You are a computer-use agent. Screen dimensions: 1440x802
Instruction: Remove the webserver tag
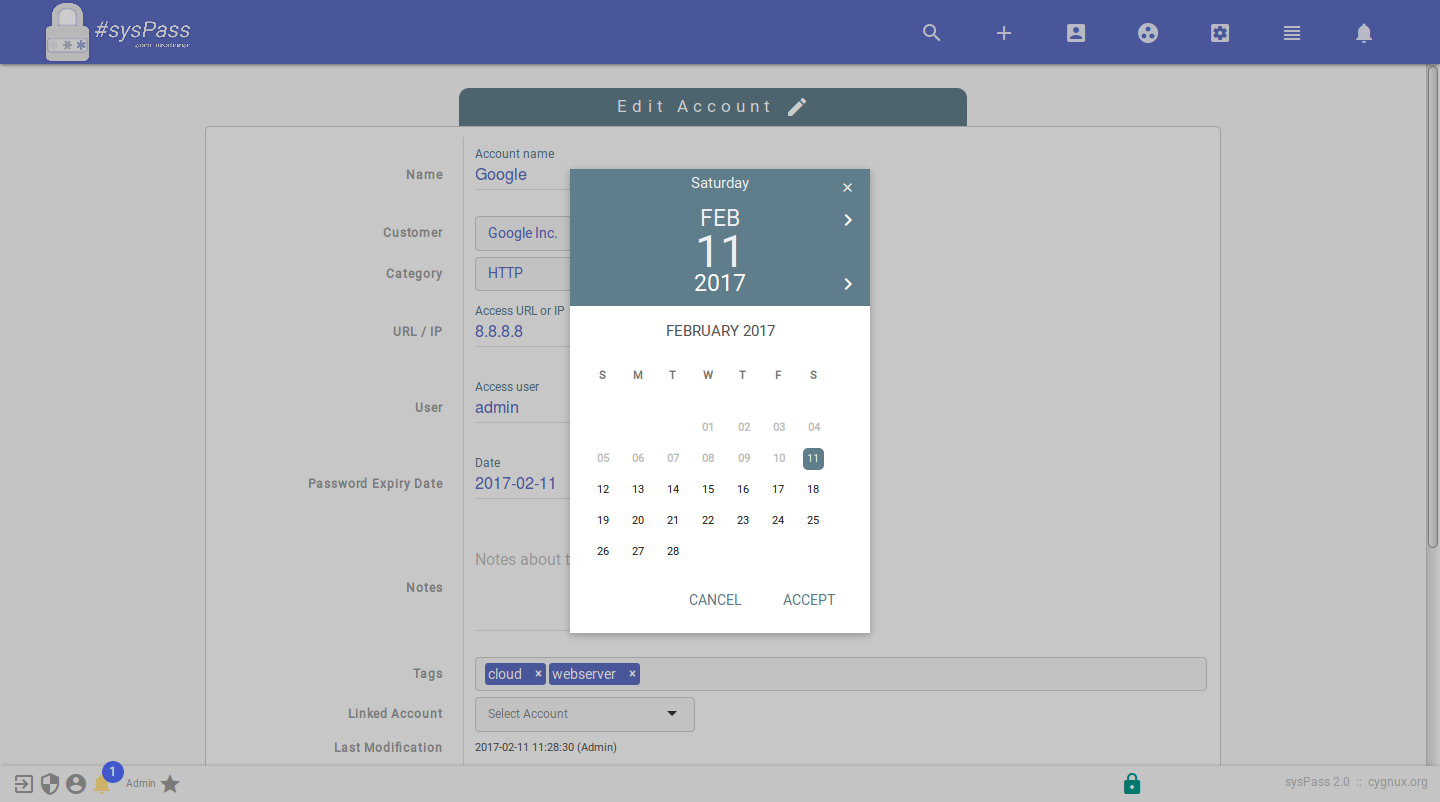(632, 674)
